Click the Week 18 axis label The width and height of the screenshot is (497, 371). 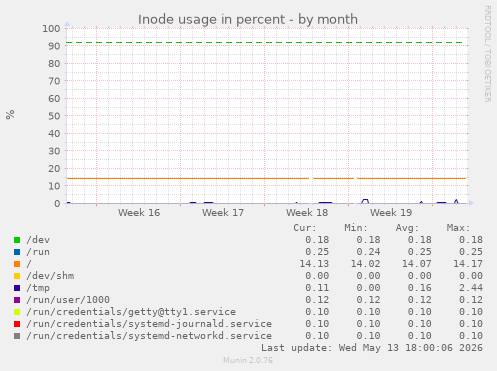(x=307, y=213)
